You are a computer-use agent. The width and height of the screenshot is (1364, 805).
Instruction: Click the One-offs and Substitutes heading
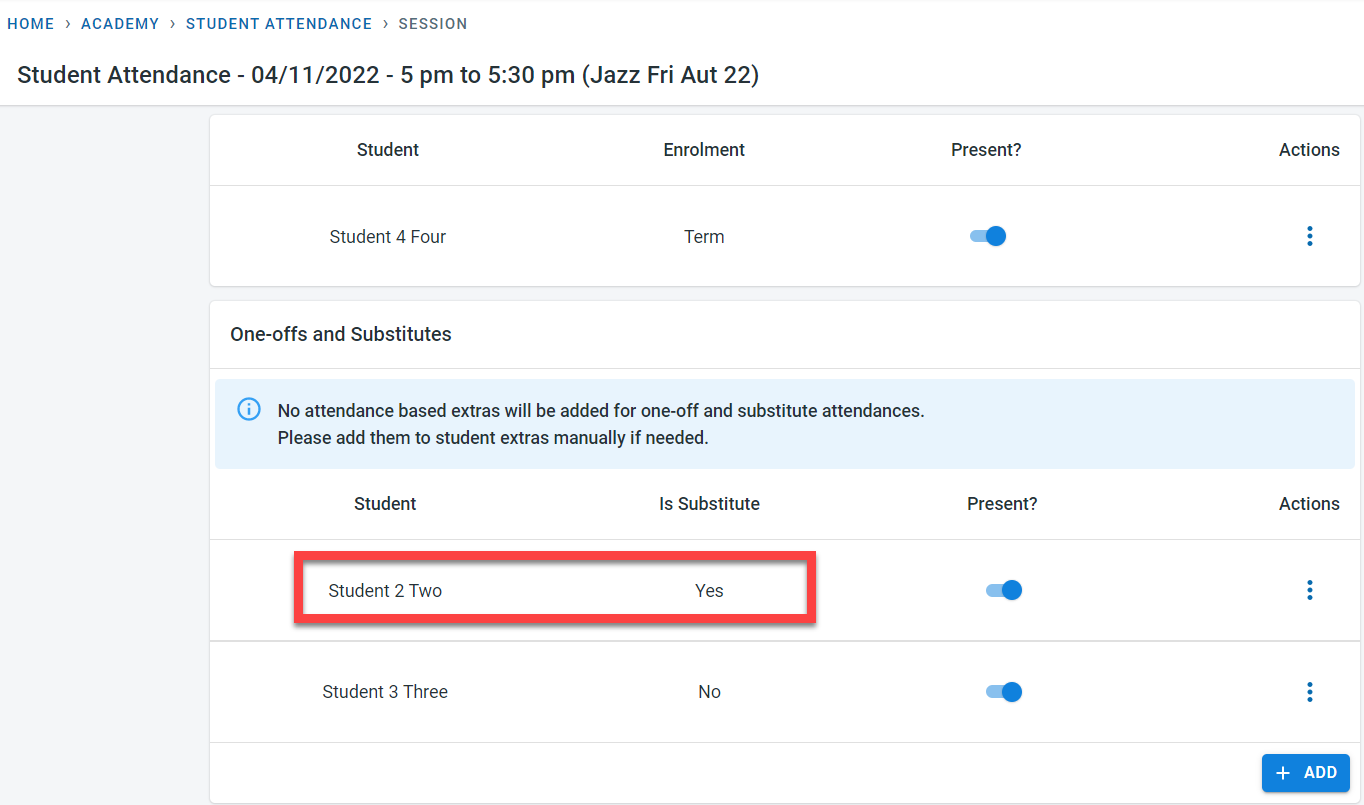(341, 334)
